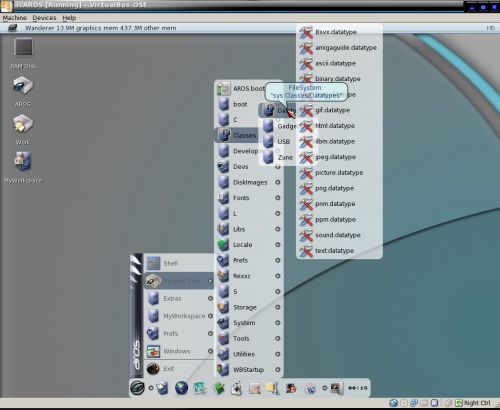Open the Gadgets classes folder
500x410 pixels.
[278, 126]
